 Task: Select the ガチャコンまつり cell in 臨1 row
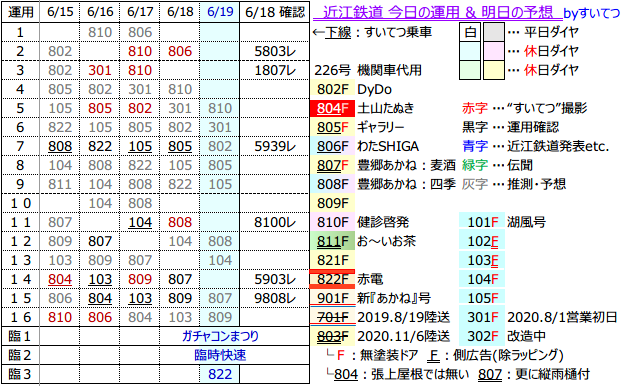pos(220,336)
